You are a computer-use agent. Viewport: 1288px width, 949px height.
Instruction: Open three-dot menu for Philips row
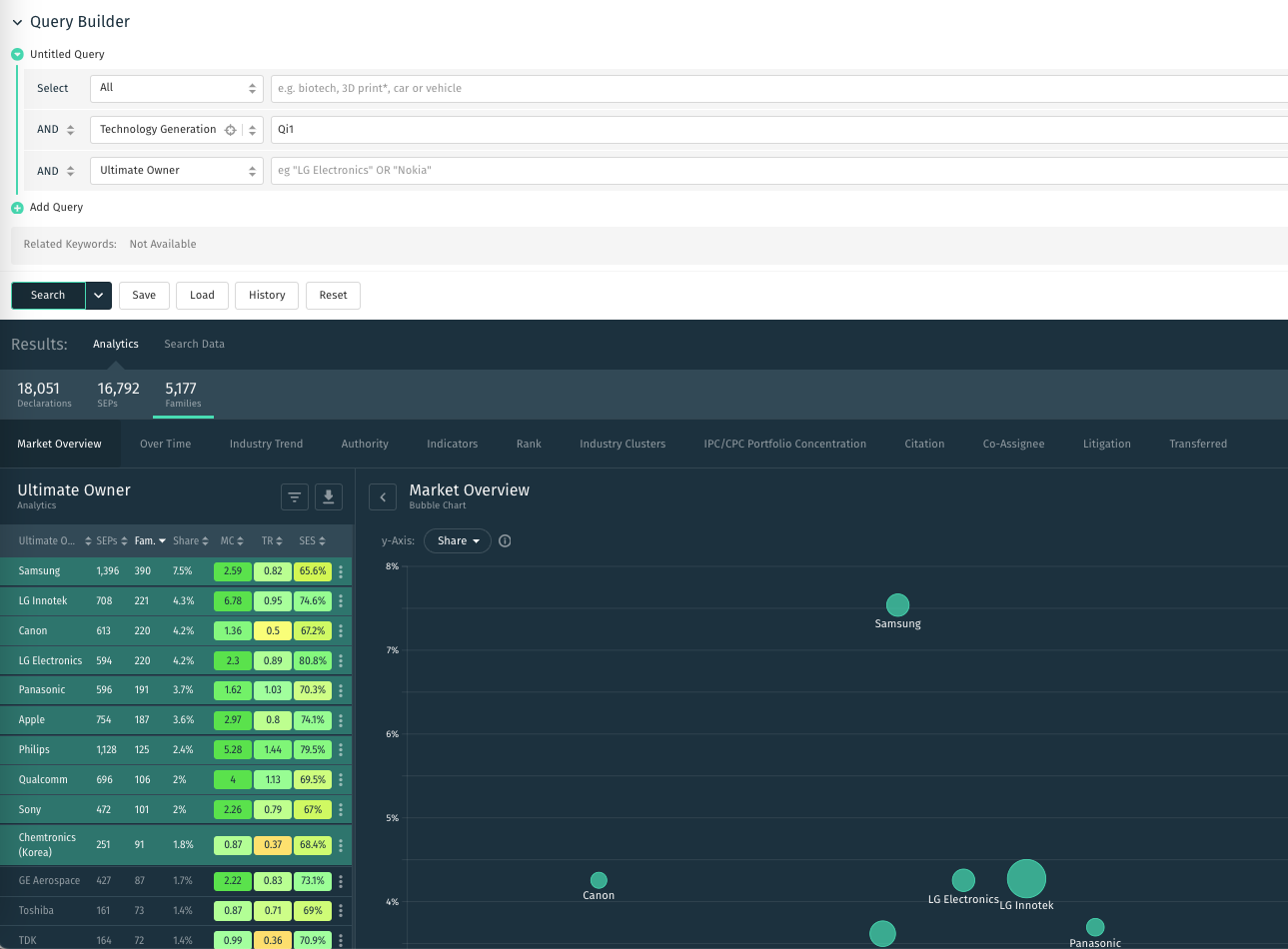[x=341, y=750]
